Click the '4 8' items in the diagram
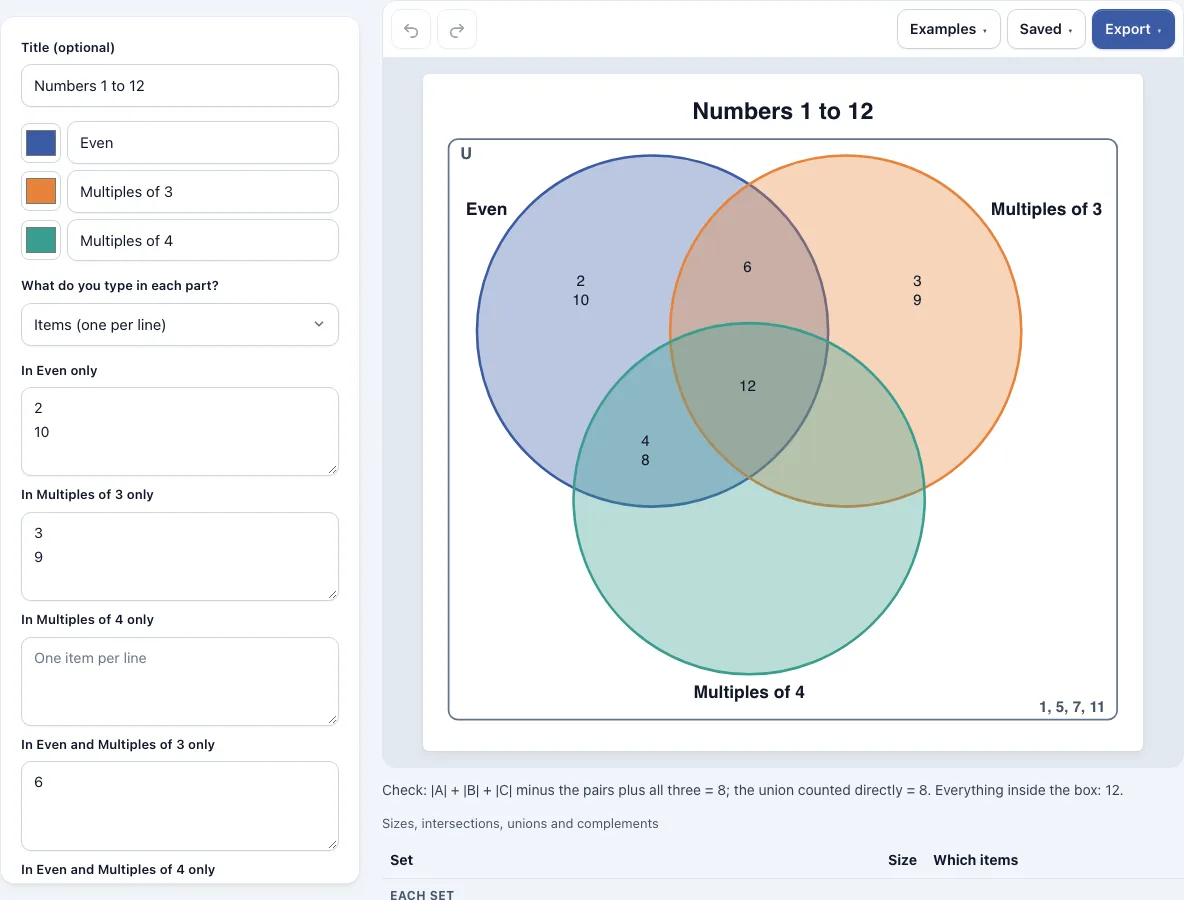Screen dimensions: 1184x900 [645, 450]
